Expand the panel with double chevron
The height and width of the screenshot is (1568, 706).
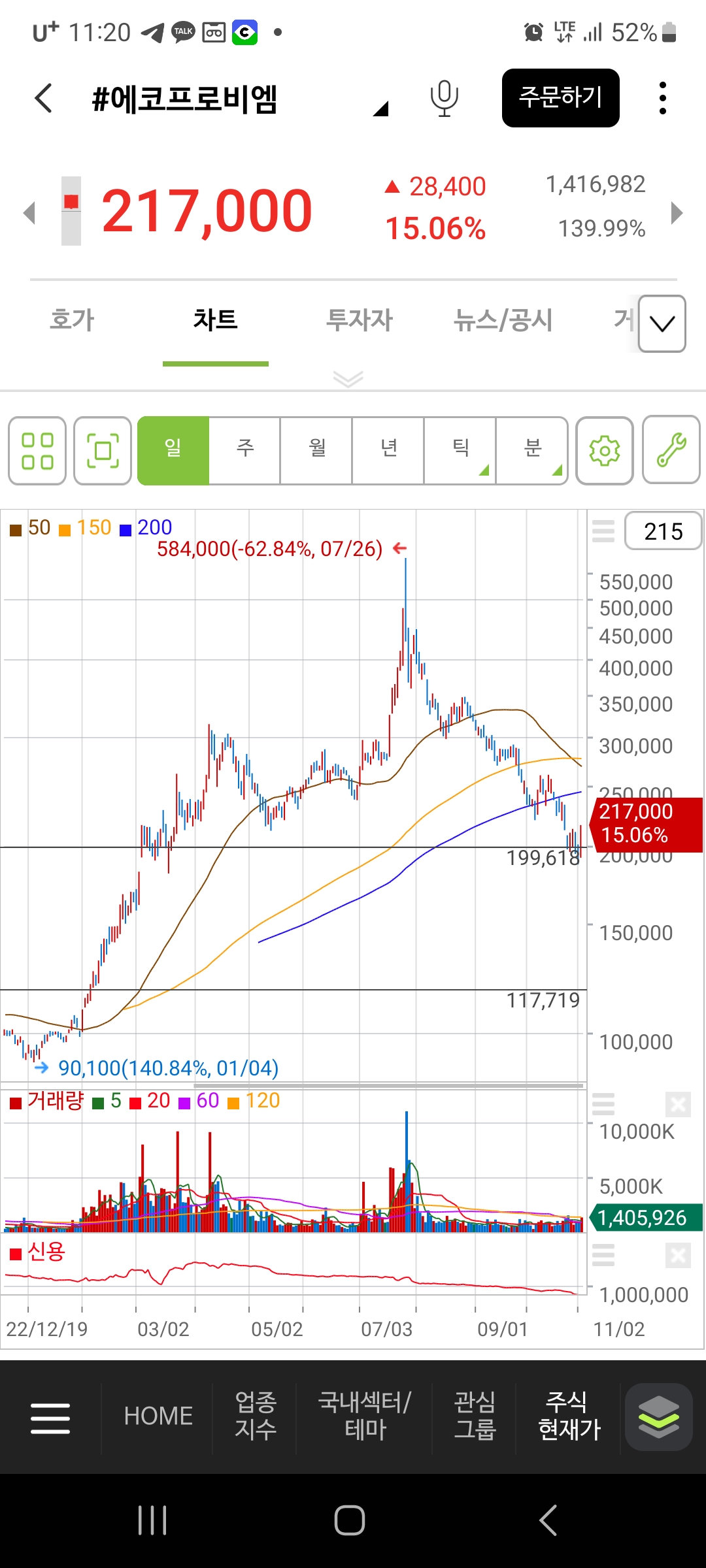click(348, 379)
